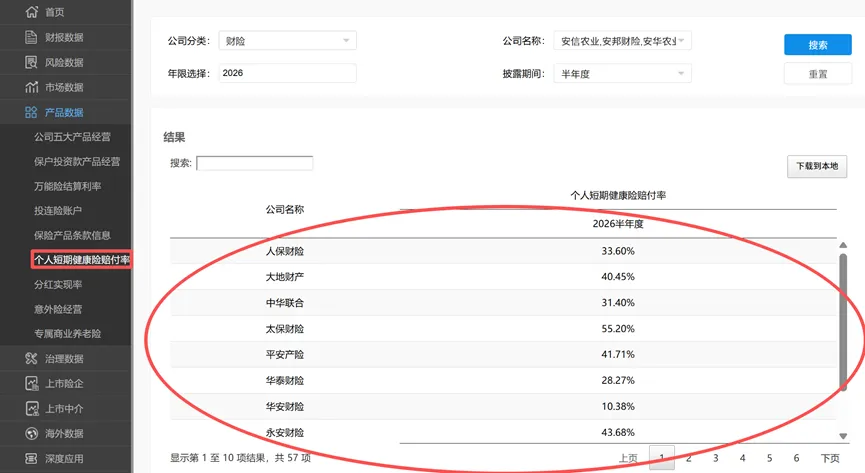Click the 人保财险 row name

285,251
